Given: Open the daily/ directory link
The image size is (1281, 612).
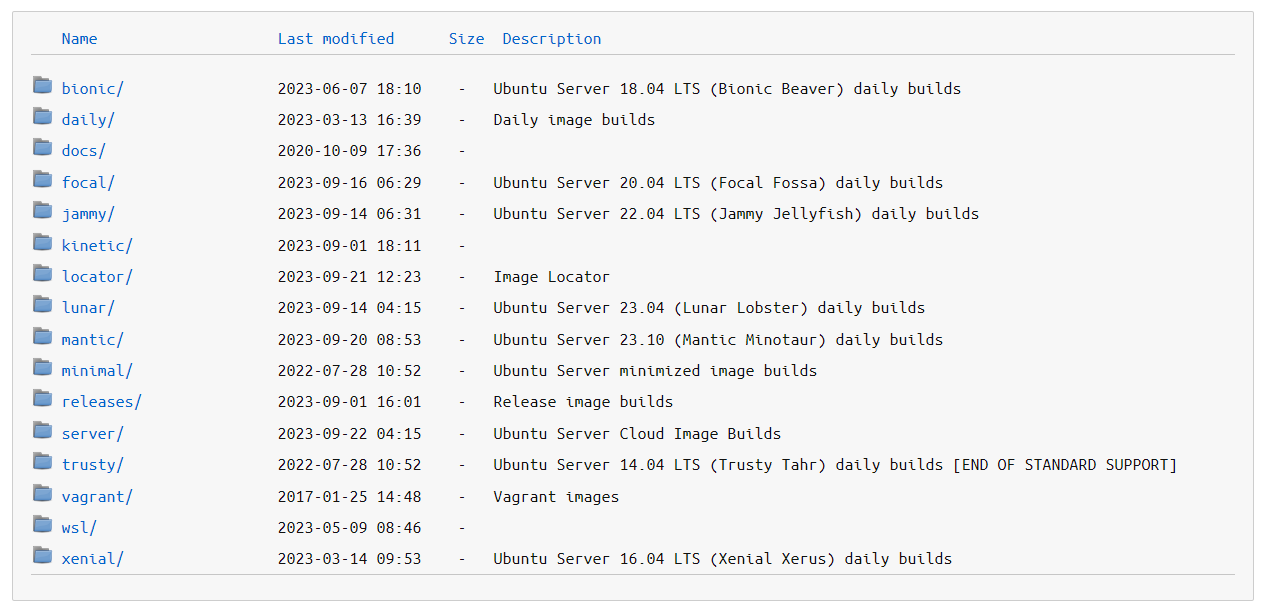Looking at the screenshot, I should tap(88, 120).
